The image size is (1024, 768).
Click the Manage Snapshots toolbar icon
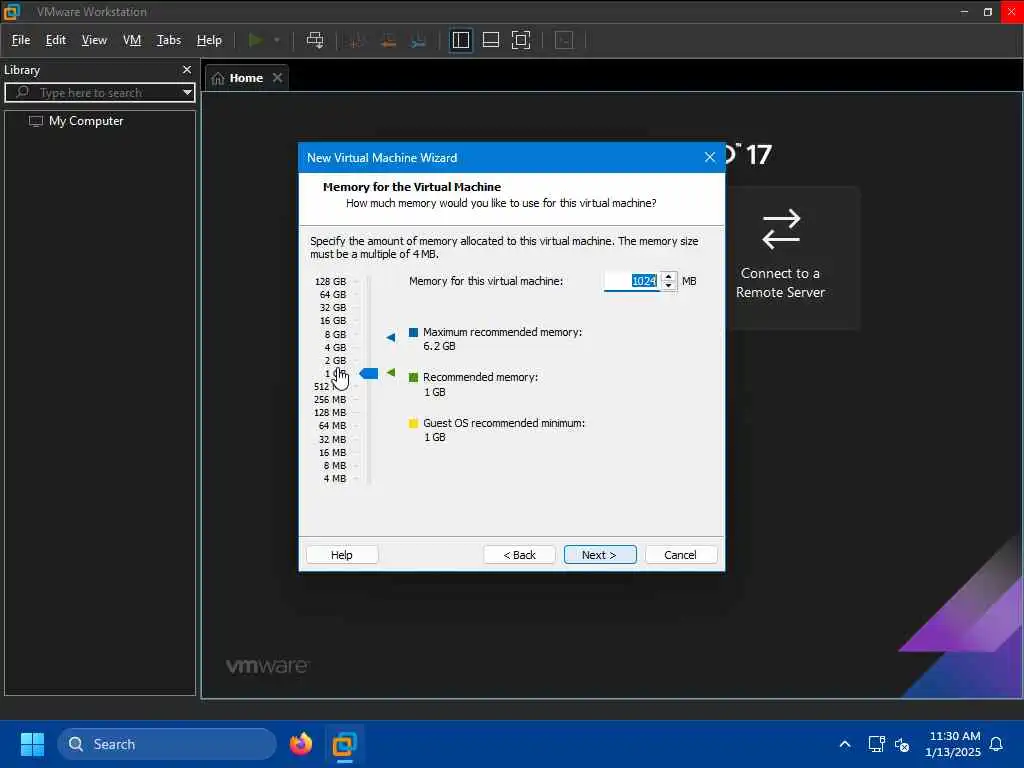click(419, 40)
